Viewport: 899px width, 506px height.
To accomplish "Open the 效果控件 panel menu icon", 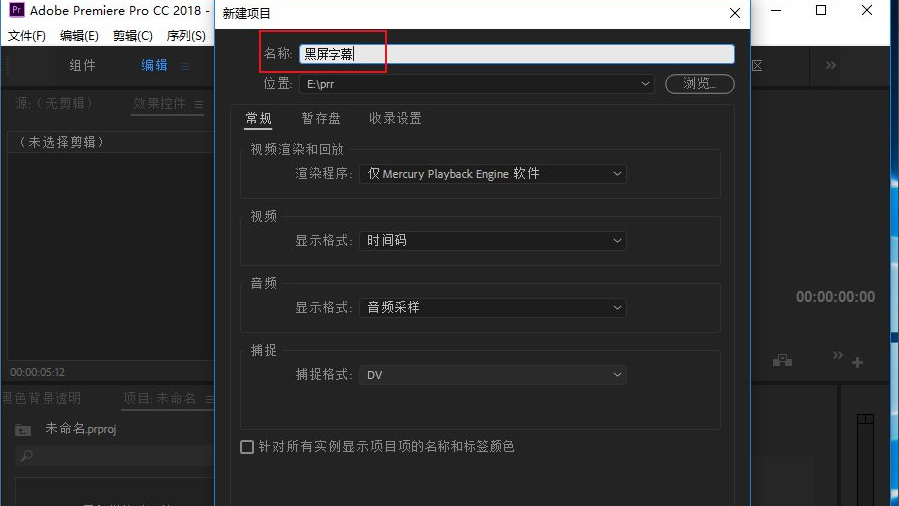I will click(199, 104).
